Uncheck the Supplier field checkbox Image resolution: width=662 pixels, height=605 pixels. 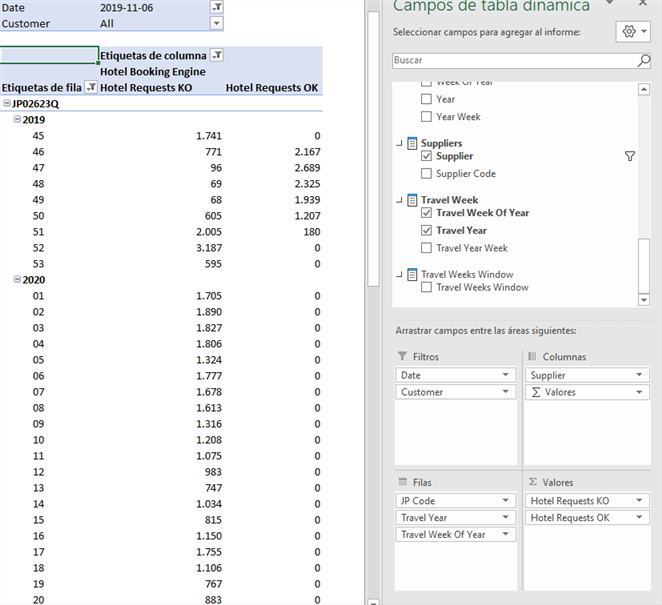coord(427,157)
